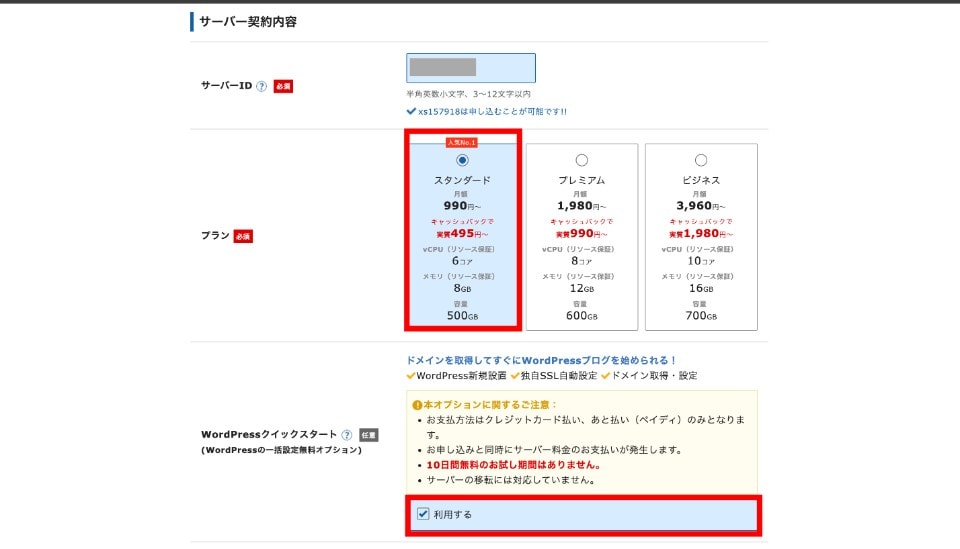Select the ビジネス plan radio button
This screenshot has width=960, height=549.
[x=701, y=160]
